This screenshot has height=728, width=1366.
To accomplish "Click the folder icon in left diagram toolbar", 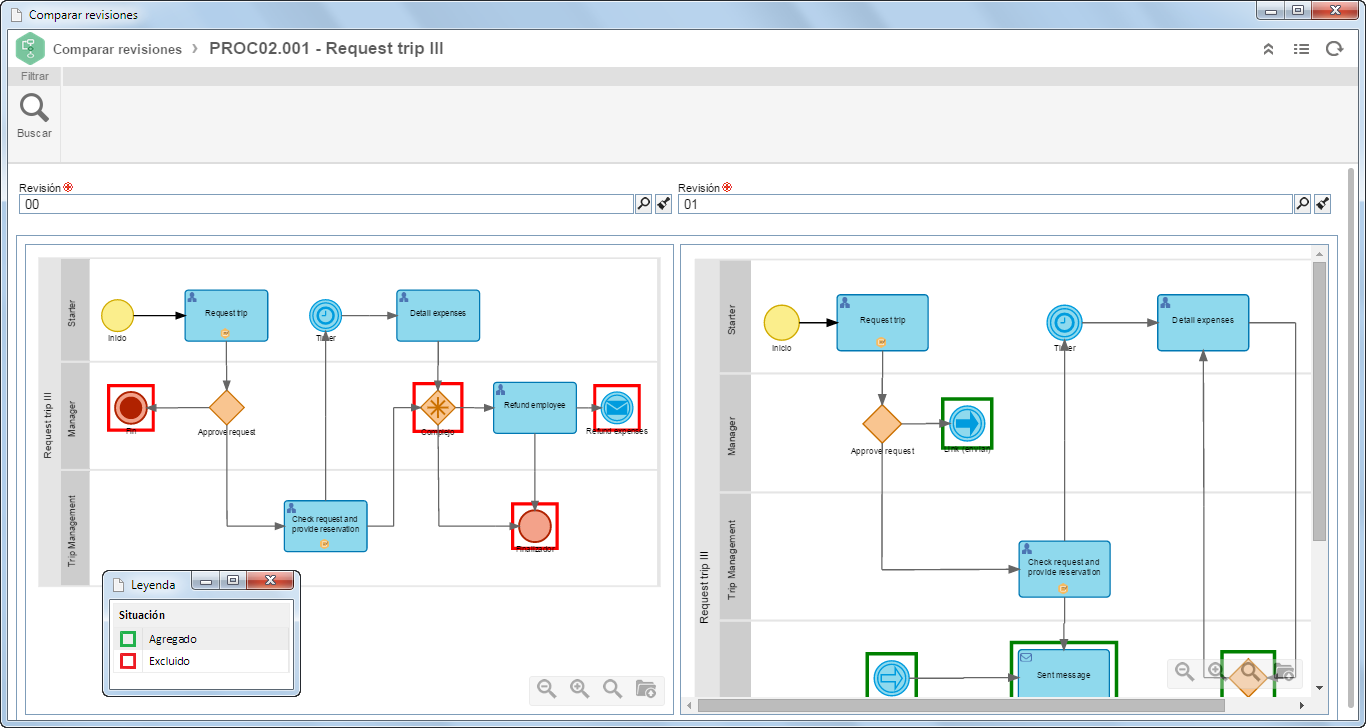I will (646, 689).
